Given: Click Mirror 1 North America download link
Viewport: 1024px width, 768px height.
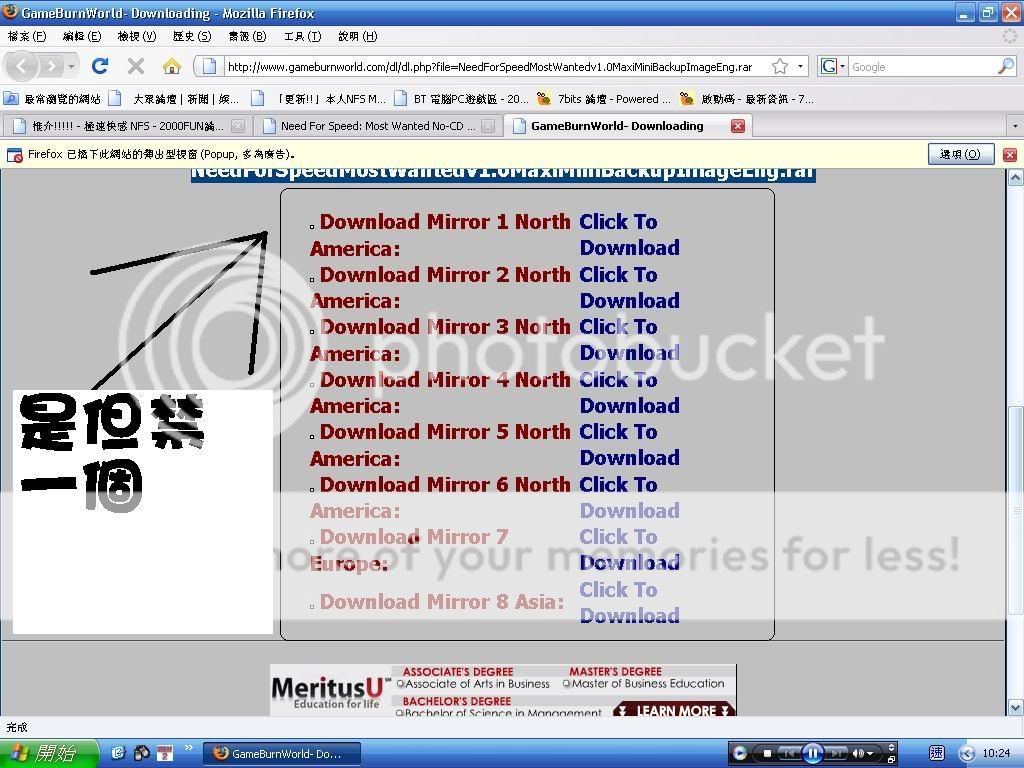Looking at the screenshot, I should (629, 235).
